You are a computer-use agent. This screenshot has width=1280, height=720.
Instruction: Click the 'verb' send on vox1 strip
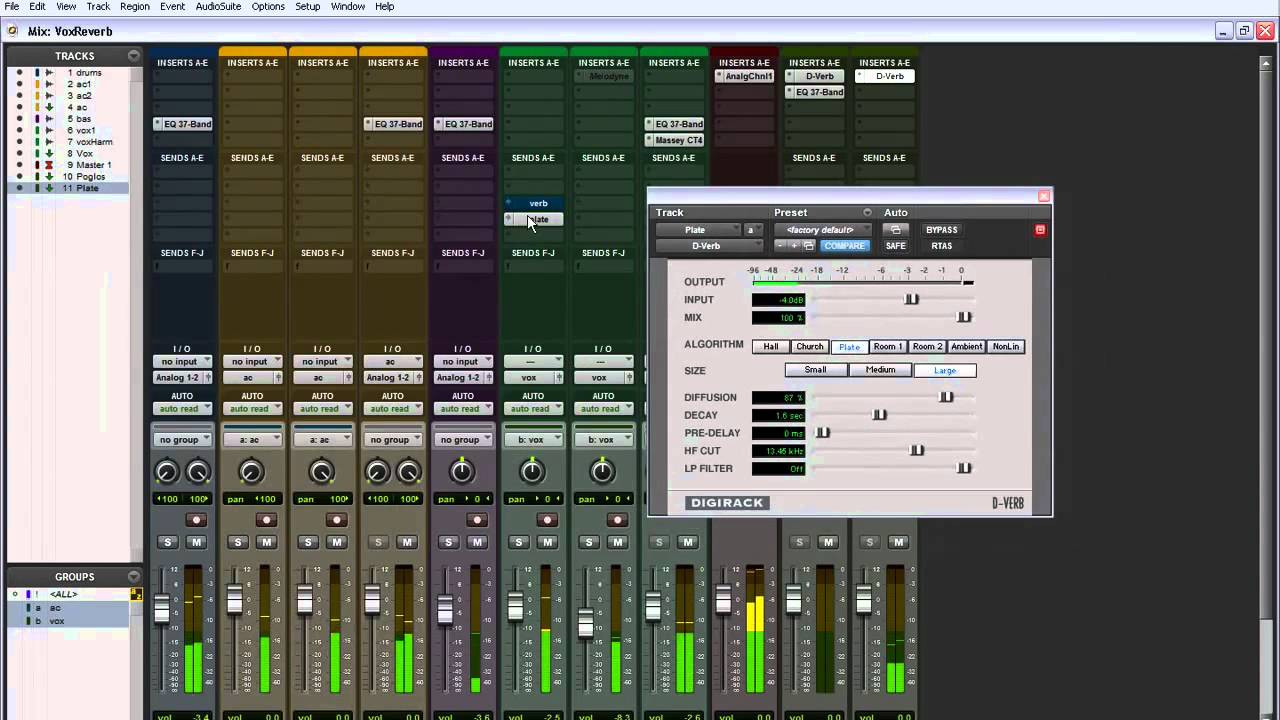(534, 203)
